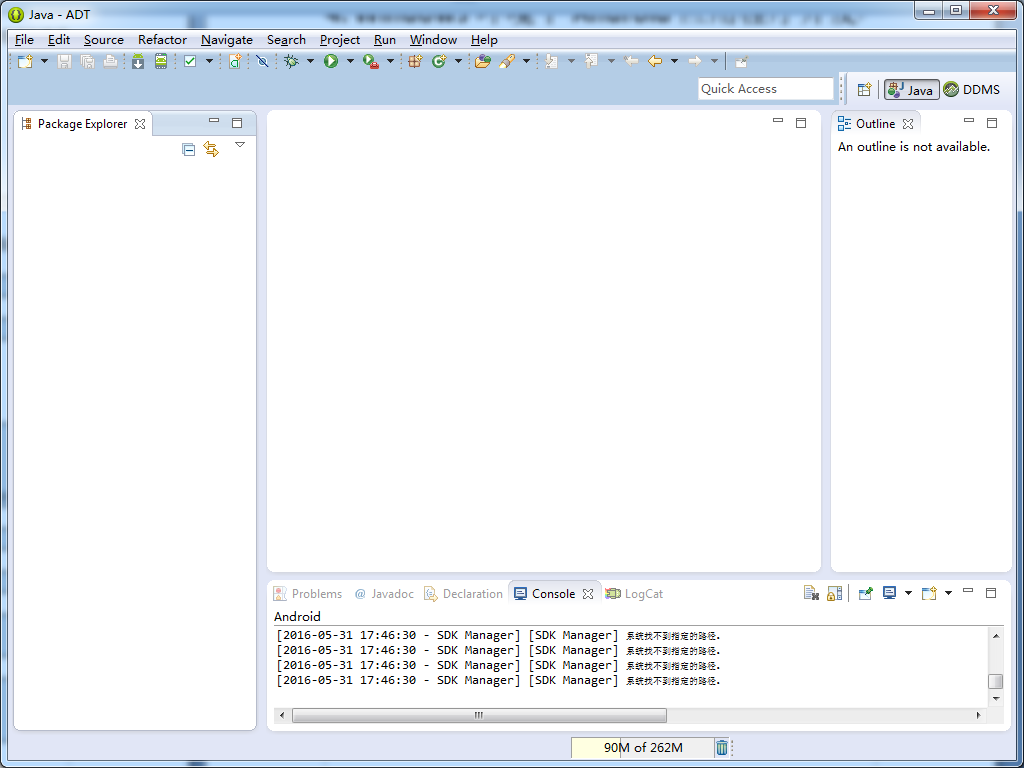Click the Next Annotation icon

(552, 61)
